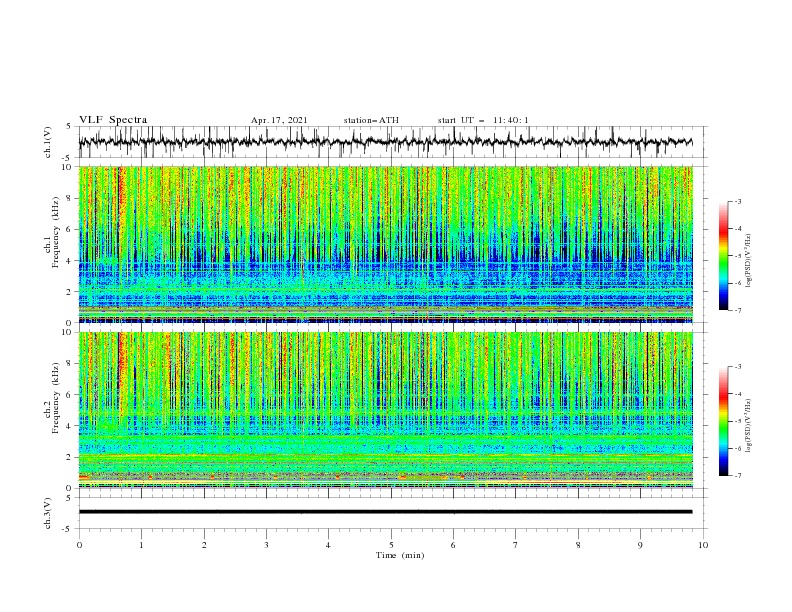Click time axis tick label "10"
This screenshot has height=612, width=792.
[x=703, y=545]
